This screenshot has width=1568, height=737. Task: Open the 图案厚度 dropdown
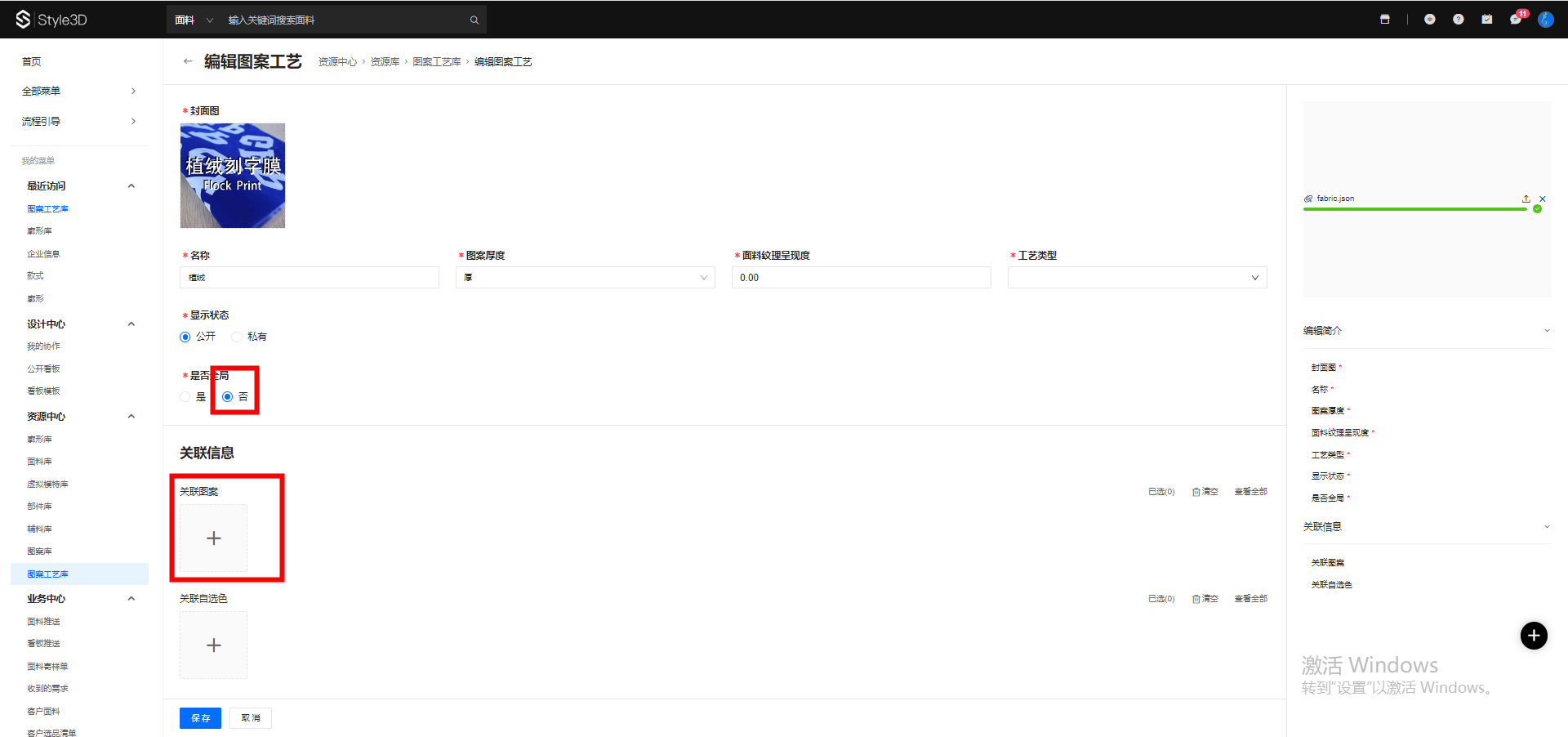pos(585,278)
